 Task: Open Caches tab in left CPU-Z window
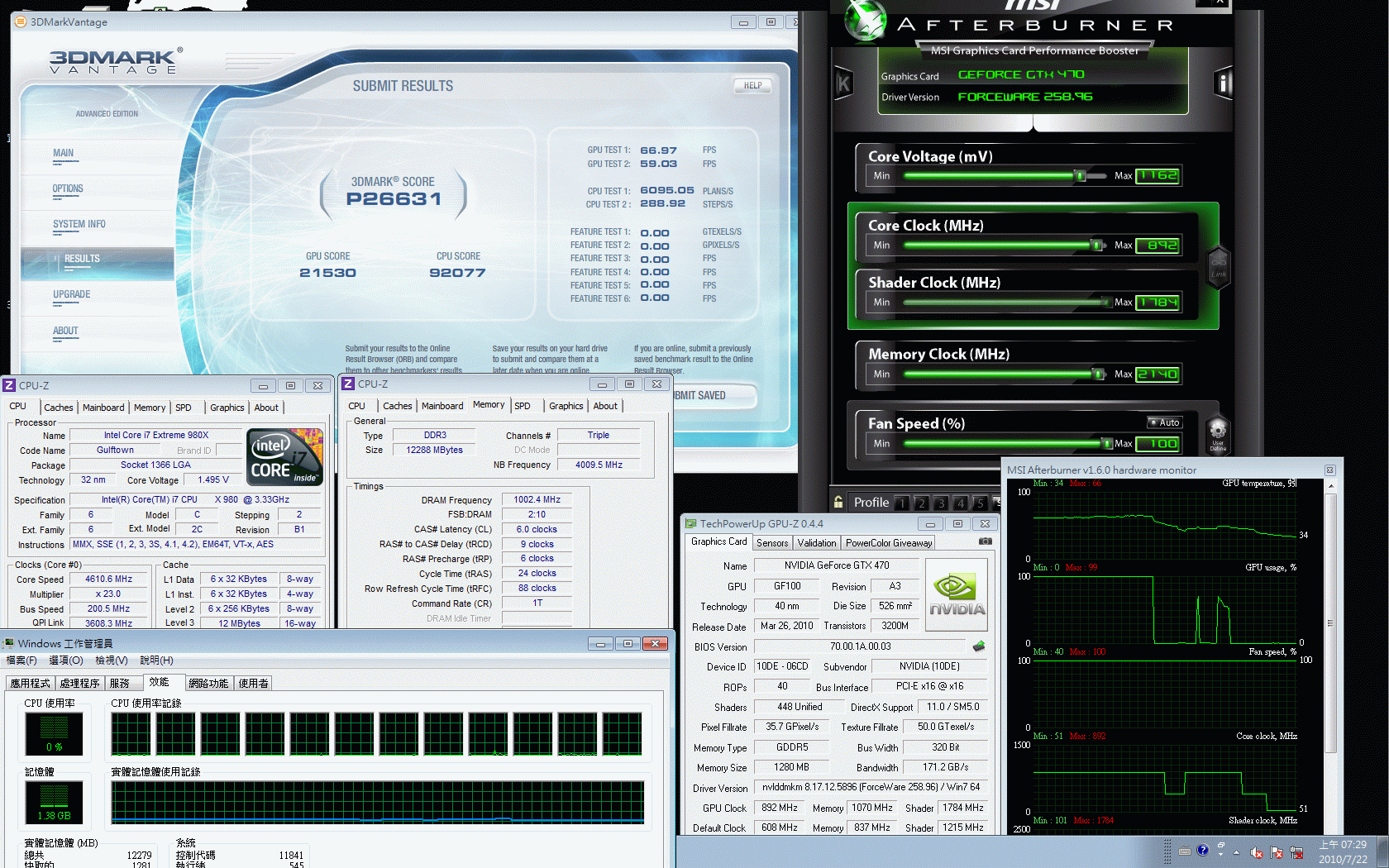(x=59, y=408)
